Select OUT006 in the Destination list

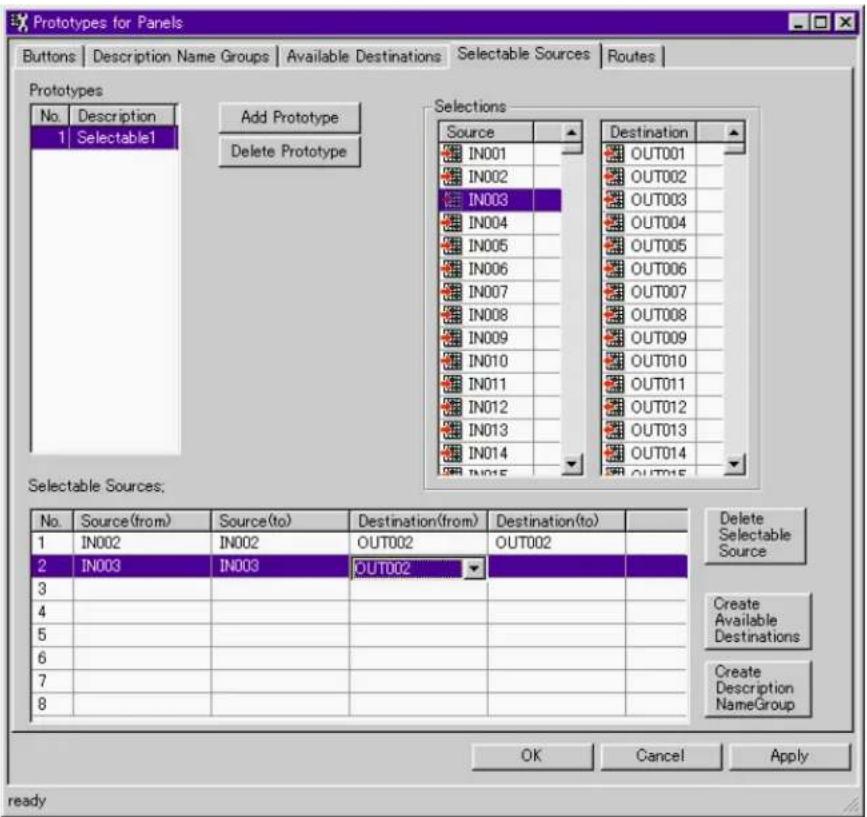[663, 269]
